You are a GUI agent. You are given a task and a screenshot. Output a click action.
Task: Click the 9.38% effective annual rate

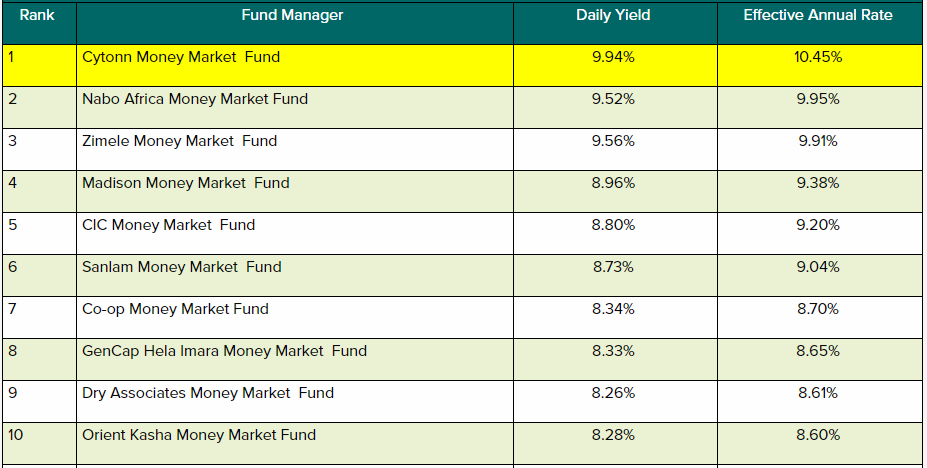click(x=818, y=183)
